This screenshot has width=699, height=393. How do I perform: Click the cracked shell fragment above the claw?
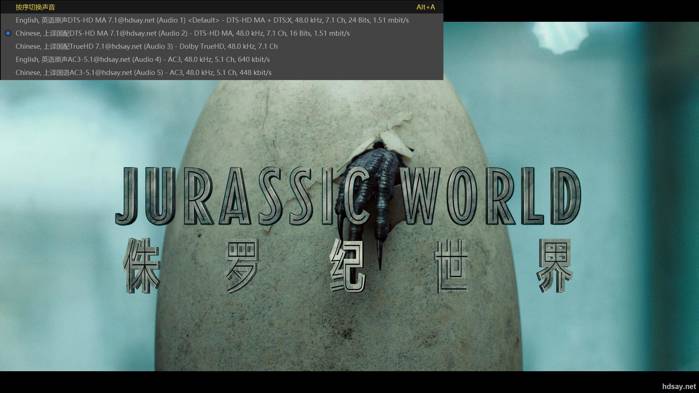pos(391,133)
